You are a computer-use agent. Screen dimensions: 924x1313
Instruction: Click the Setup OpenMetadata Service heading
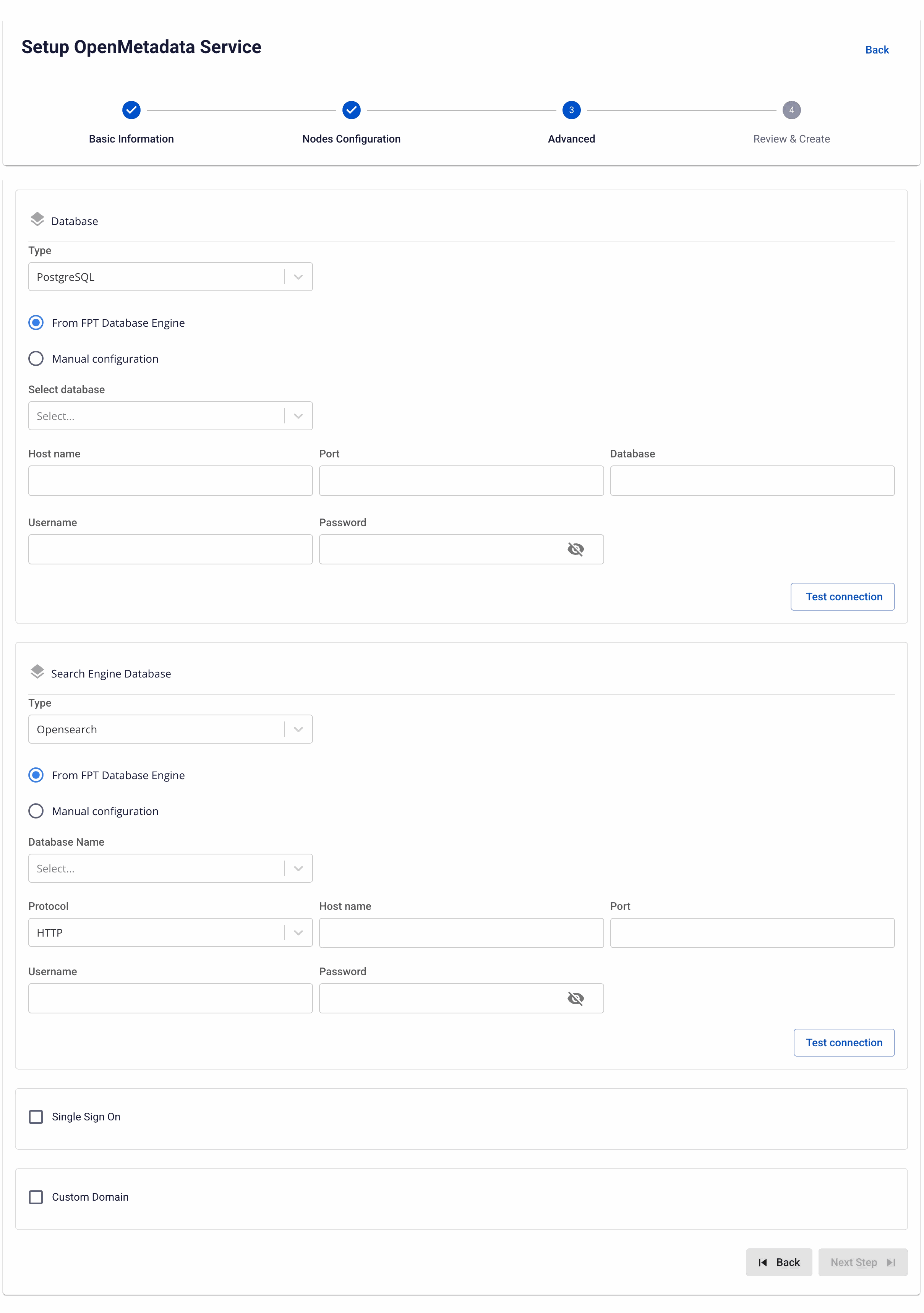[x=141, y=47]
